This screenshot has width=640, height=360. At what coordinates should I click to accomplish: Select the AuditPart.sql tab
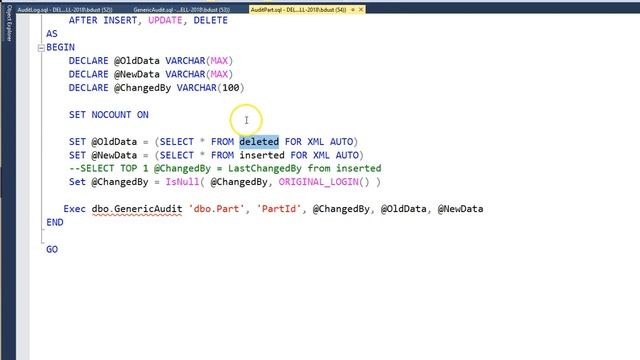[298, 9]
